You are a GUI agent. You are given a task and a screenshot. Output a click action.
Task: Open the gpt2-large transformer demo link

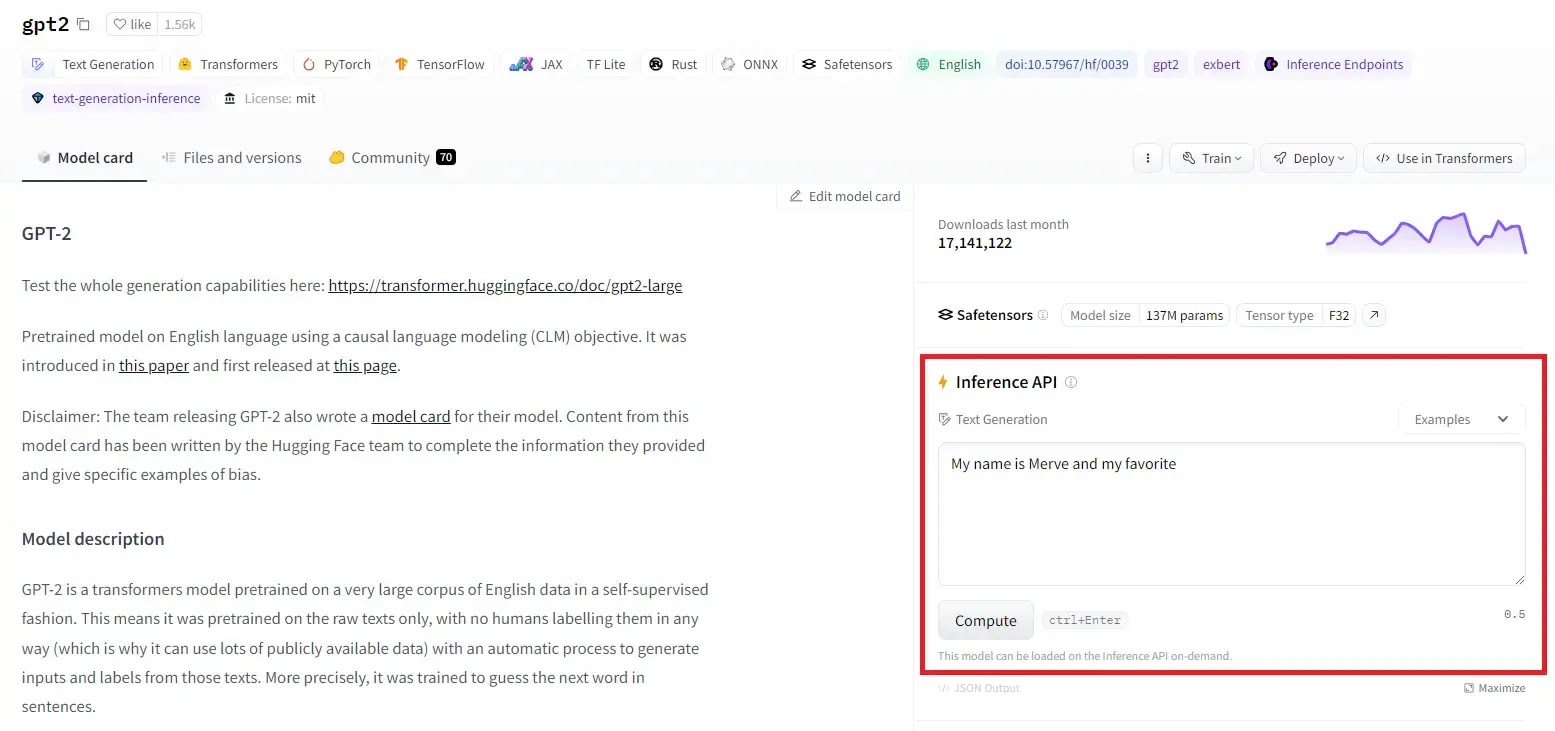(x=505, y=285)
